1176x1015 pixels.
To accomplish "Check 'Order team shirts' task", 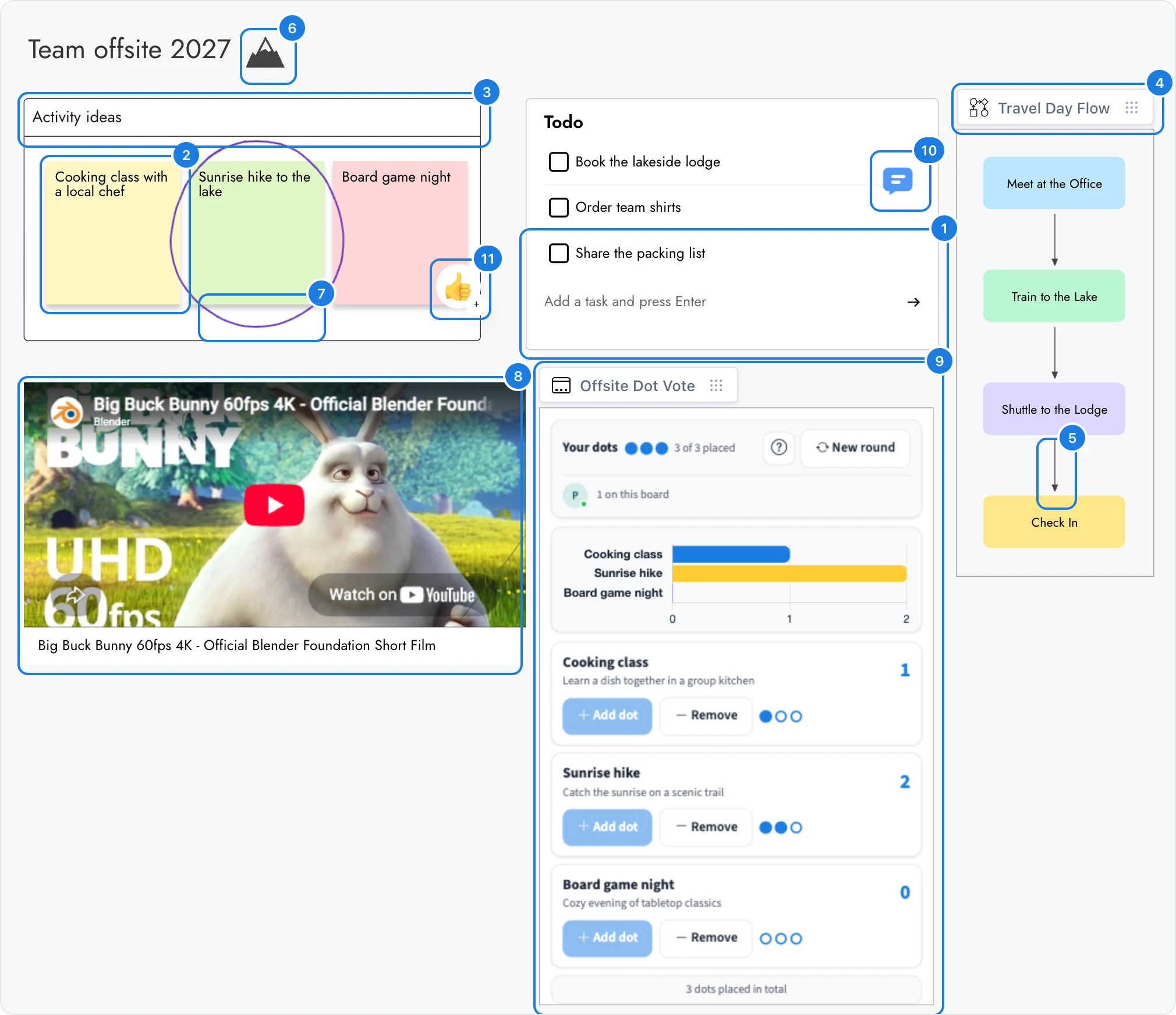I will point(558,207).
